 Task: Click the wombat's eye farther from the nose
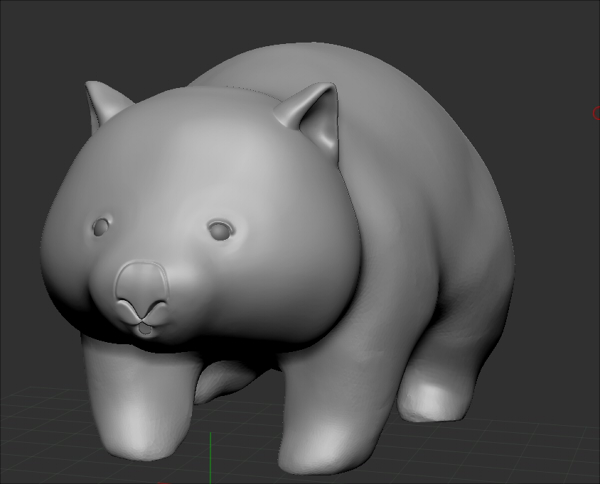coord(221,230)
